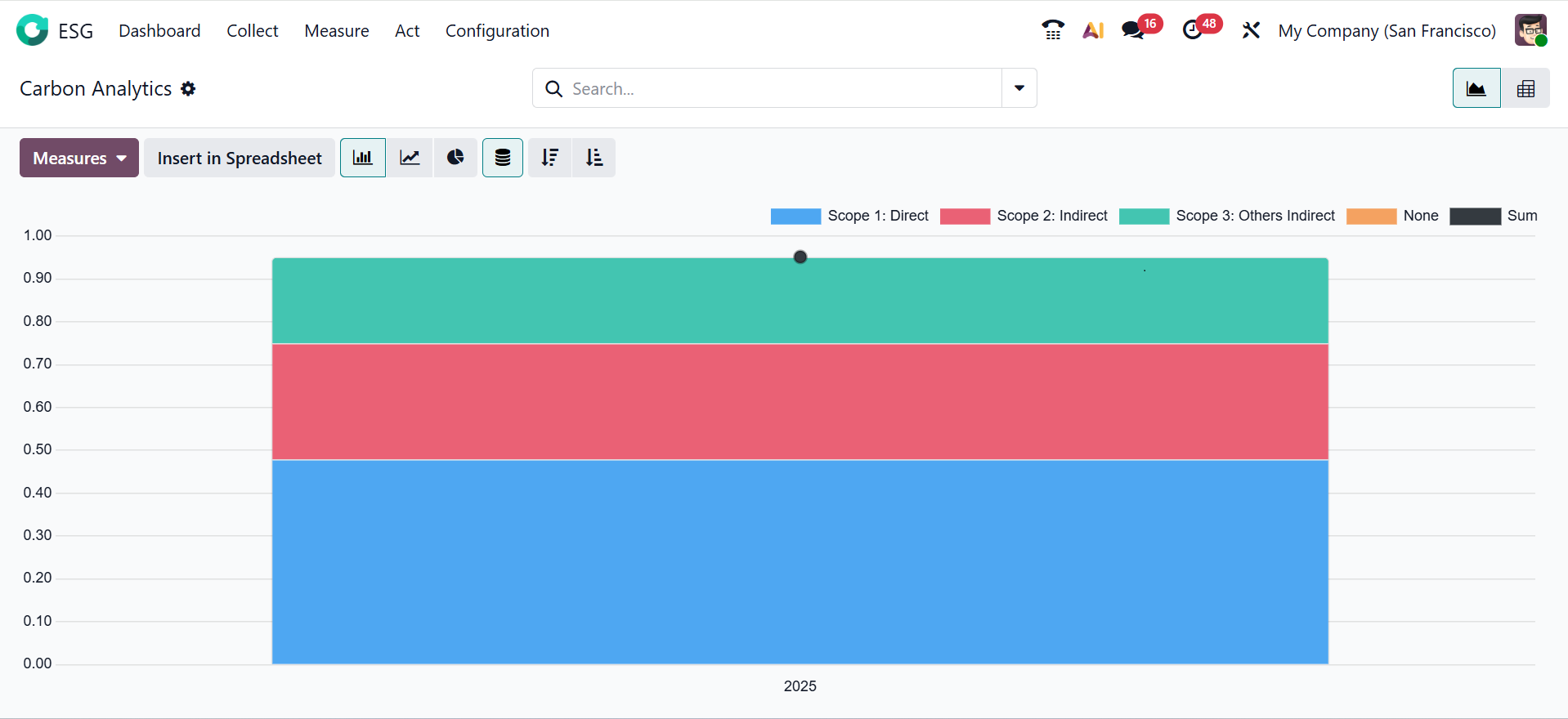This screenshot has height=719, width=1568.
Task: Click the search magnifier icon
Action: (553, 88)
